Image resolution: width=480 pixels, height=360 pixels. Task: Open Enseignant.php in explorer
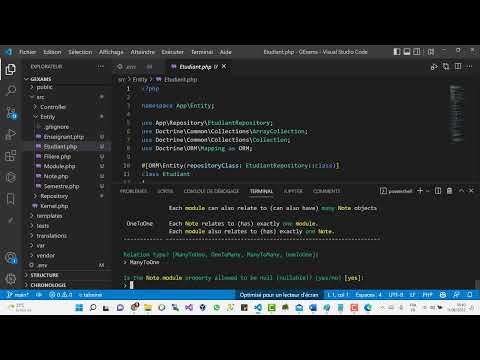pyautogui.click(x=64, y=137)
